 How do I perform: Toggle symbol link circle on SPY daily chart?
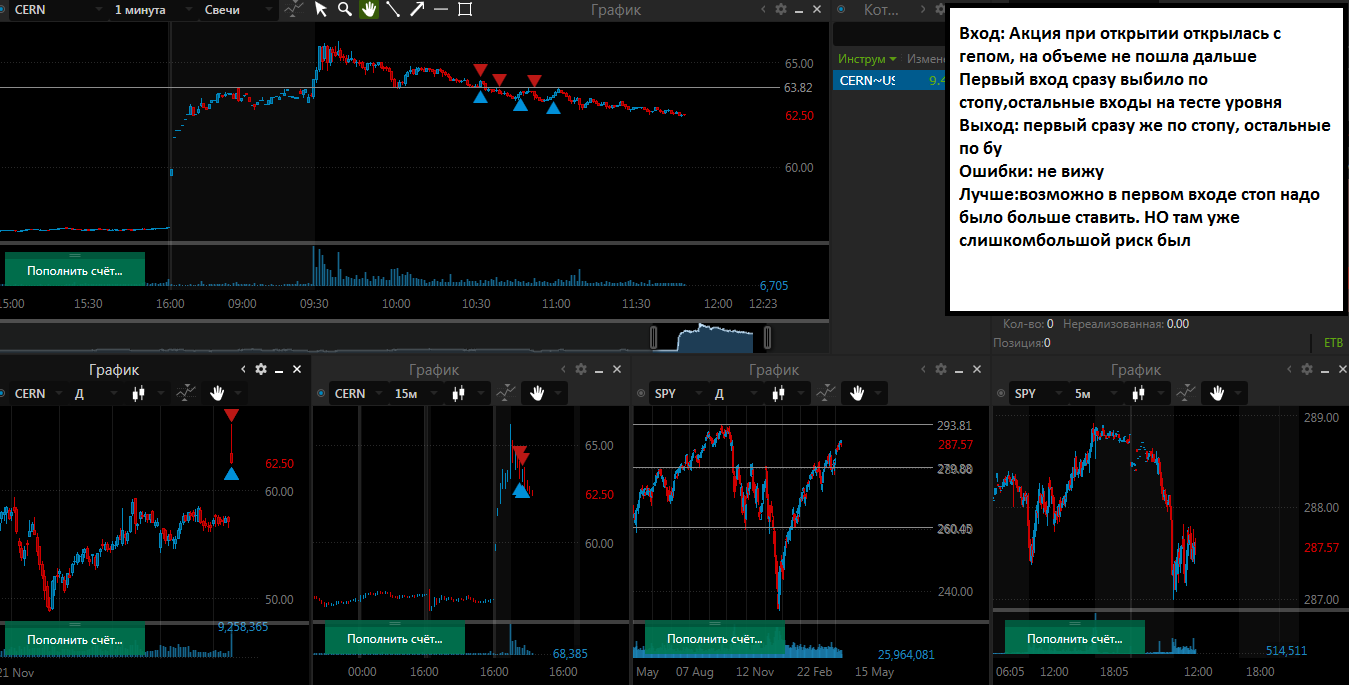coord(641,394)
